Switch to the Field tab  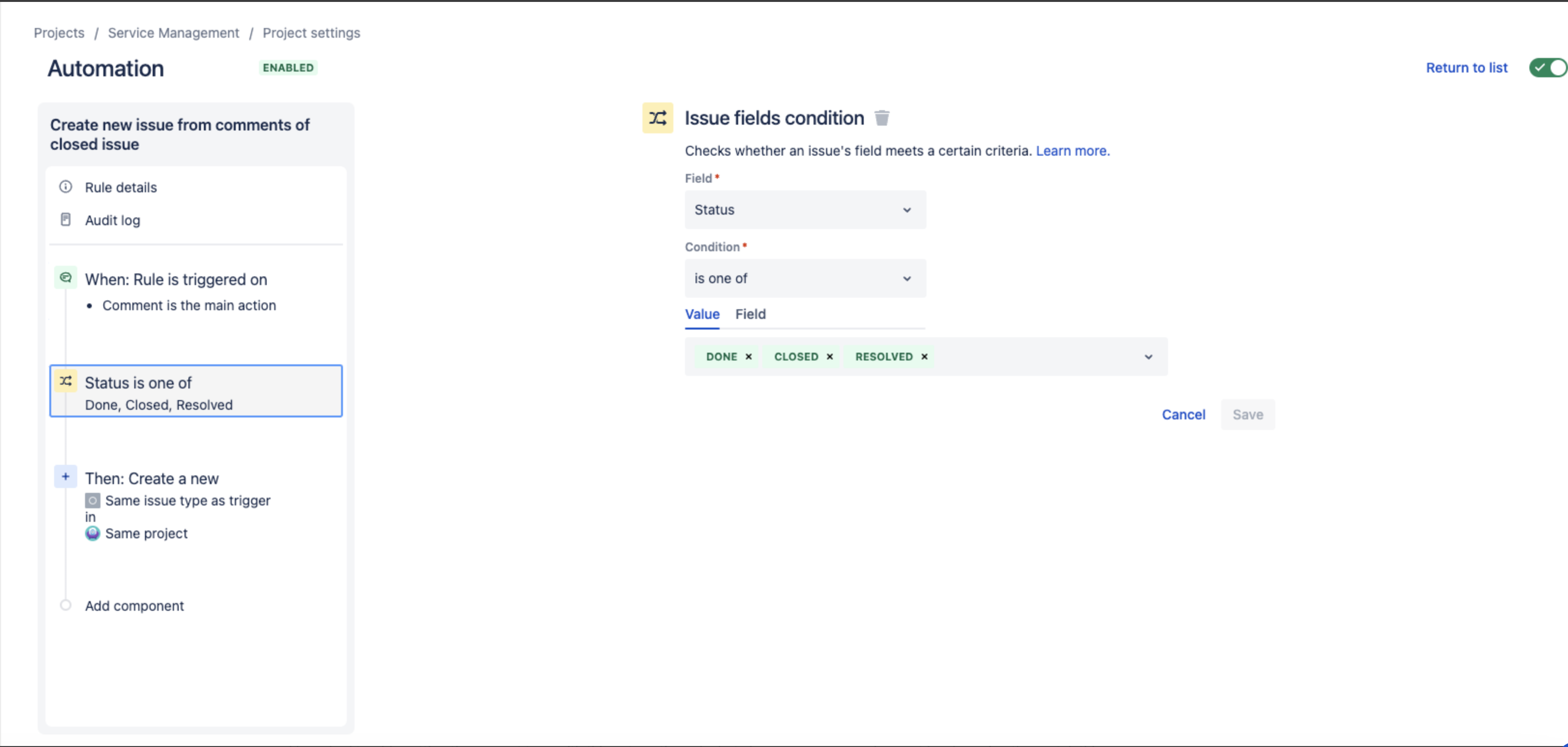pos(750,314)
